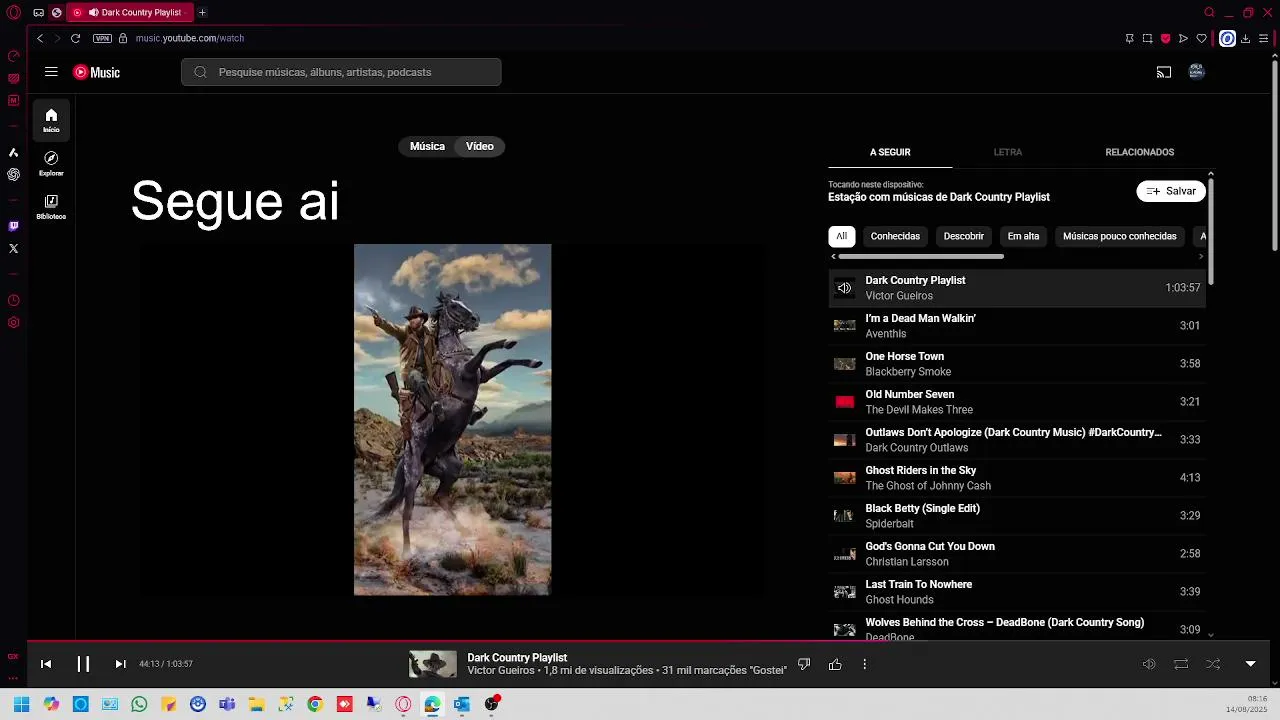The image size is (1280, 720).
Task: Open the player bar three-dot menu
Action: click(x=865, y=664)
